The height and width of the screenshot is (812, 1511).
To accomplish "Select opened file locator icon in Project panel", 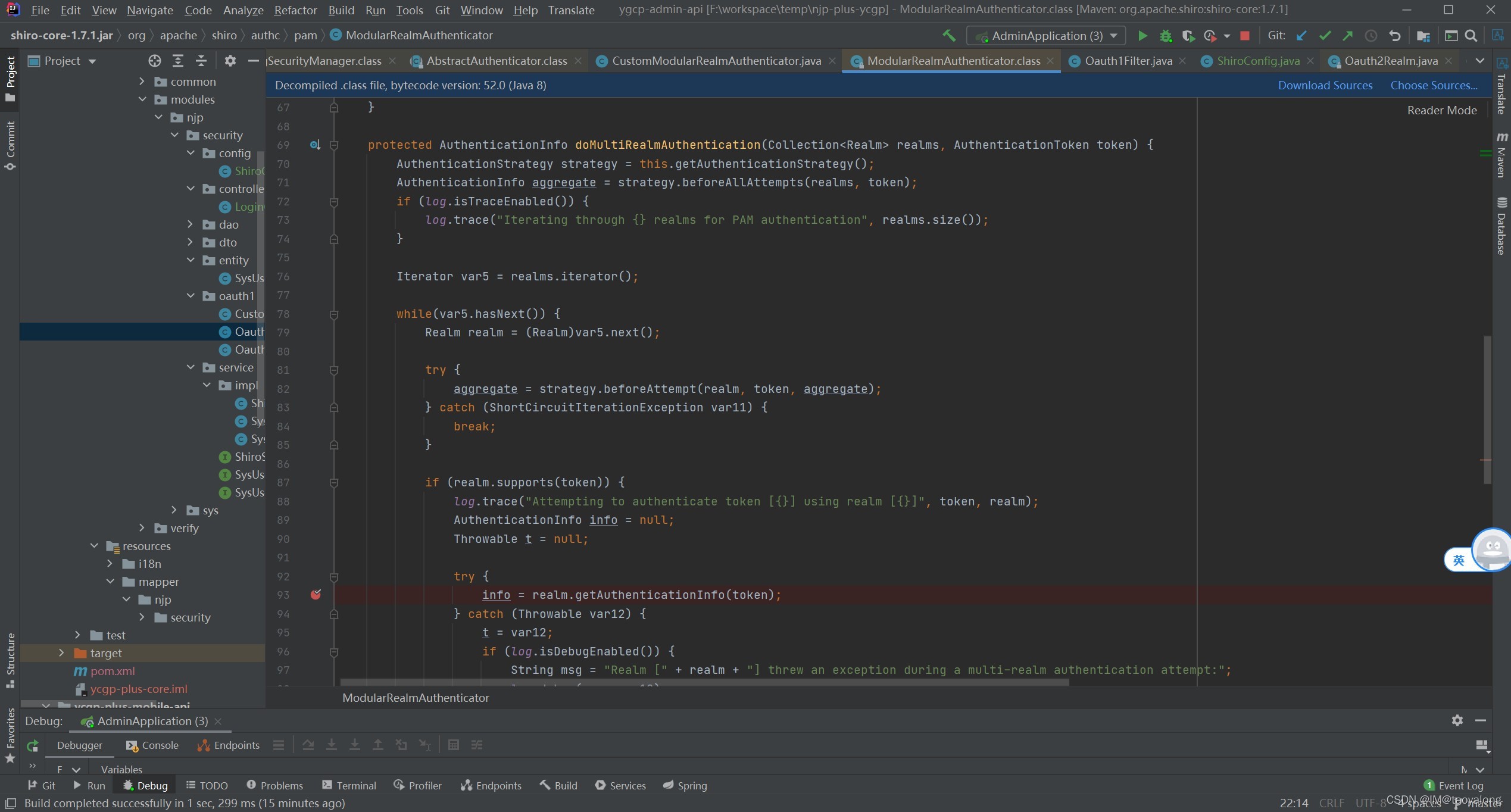I will (x=155, y=61).
